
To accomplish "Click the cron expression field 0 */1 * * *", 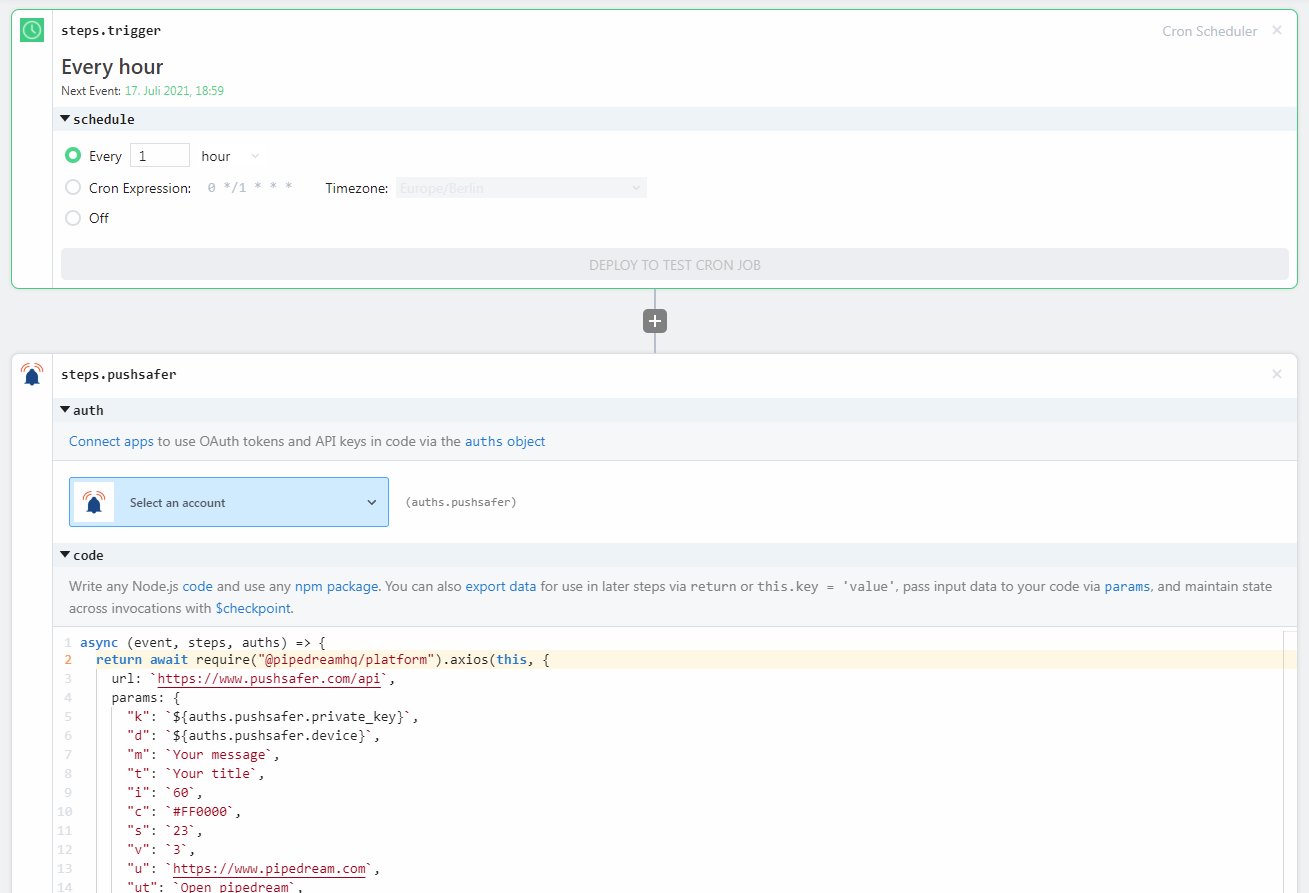I will [250, 187].
